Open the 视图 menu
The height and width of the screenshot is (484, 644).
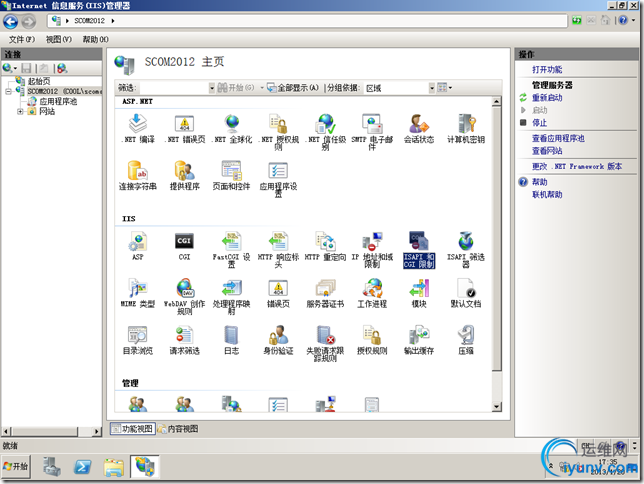tap(58, 39)
